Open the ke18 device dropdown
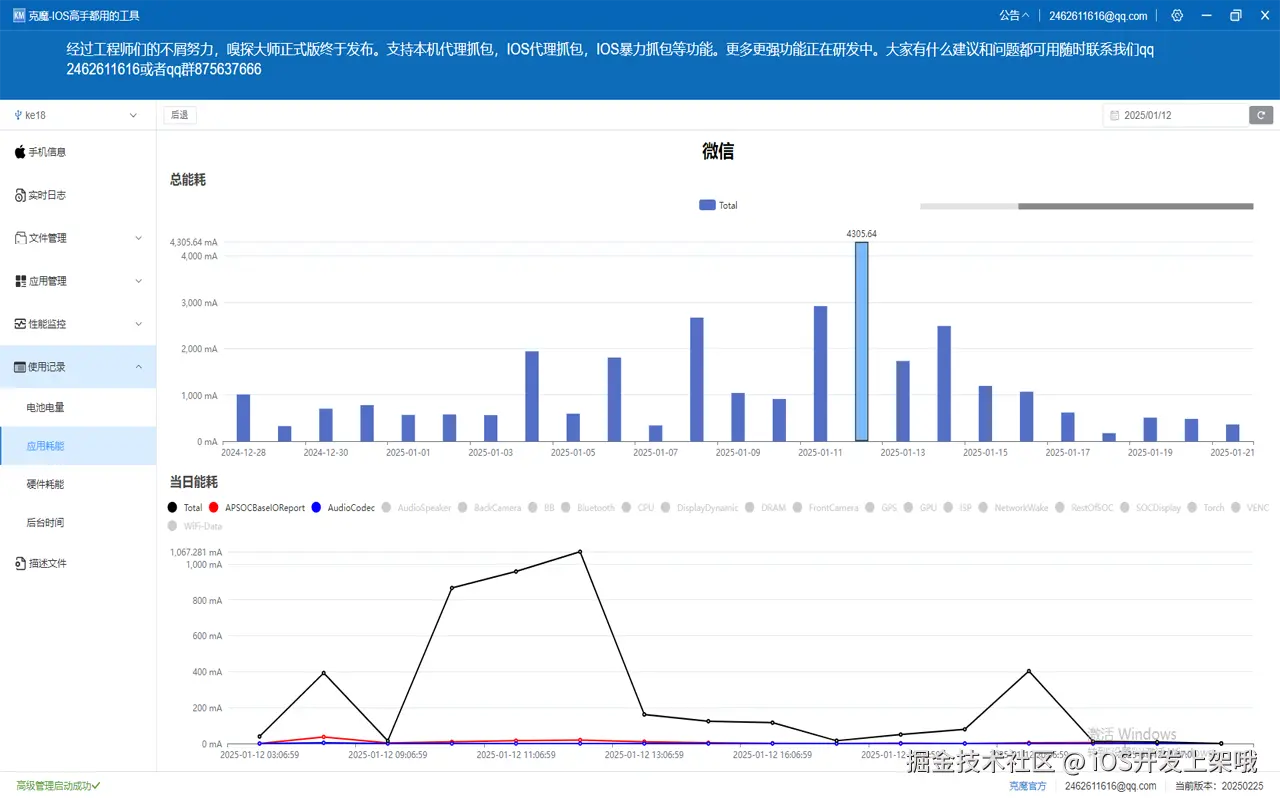This screenshot has width=1280, height=798. 77,115
